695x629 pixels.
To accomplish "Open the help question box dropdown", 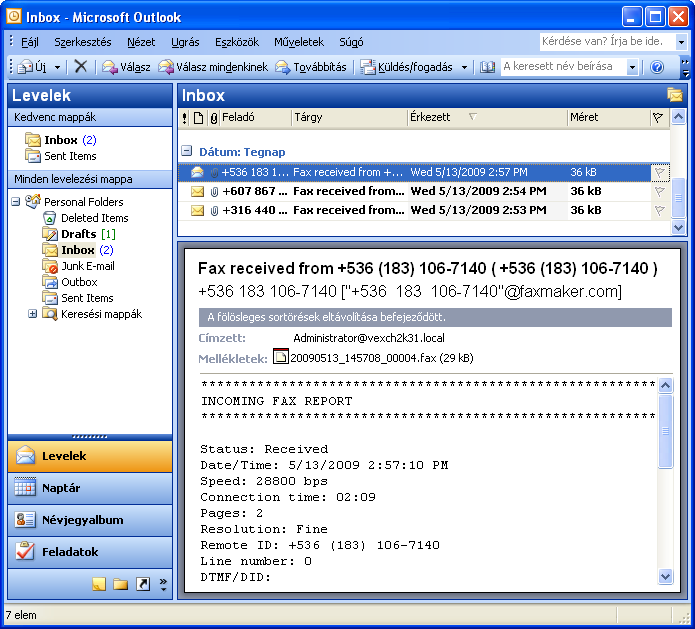I will click(681, 42).
